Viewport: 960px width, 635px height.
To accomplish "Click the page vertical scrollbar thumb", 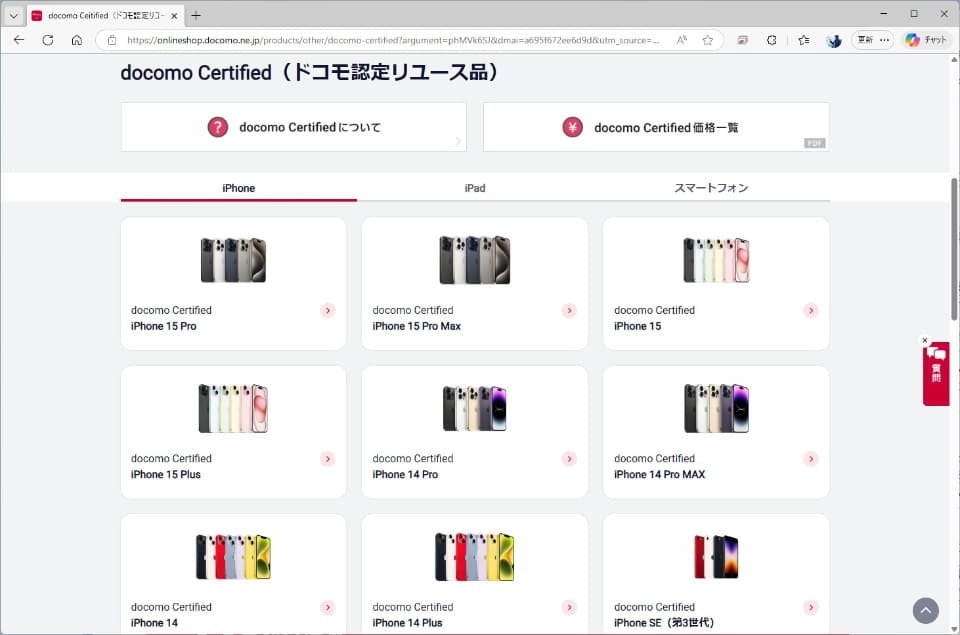I will point(954,249).
